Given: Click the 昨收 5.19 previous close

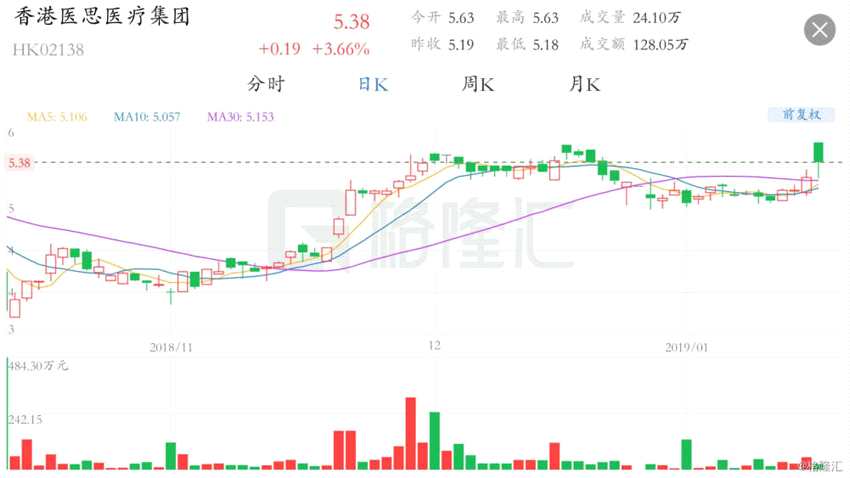Looking at the screenshot, I should 442,44.
